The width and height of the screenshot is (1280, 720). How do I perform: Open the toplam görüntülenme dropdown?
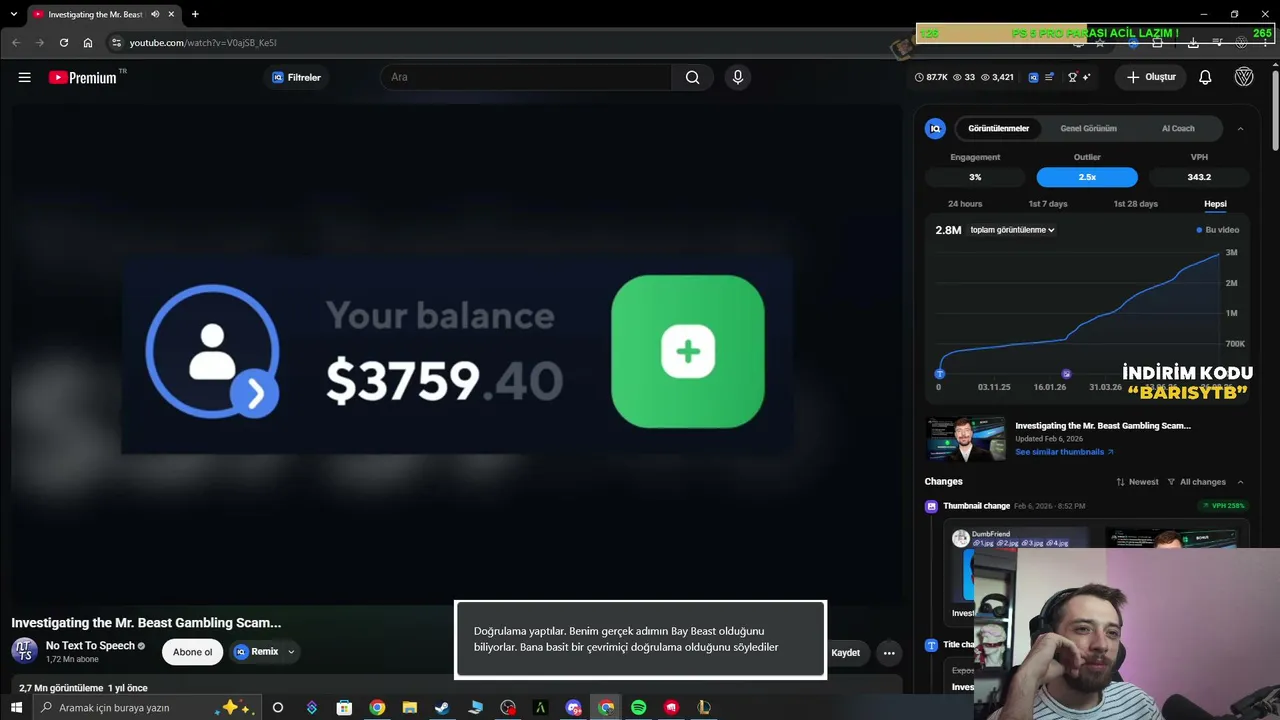(1012, 230)
